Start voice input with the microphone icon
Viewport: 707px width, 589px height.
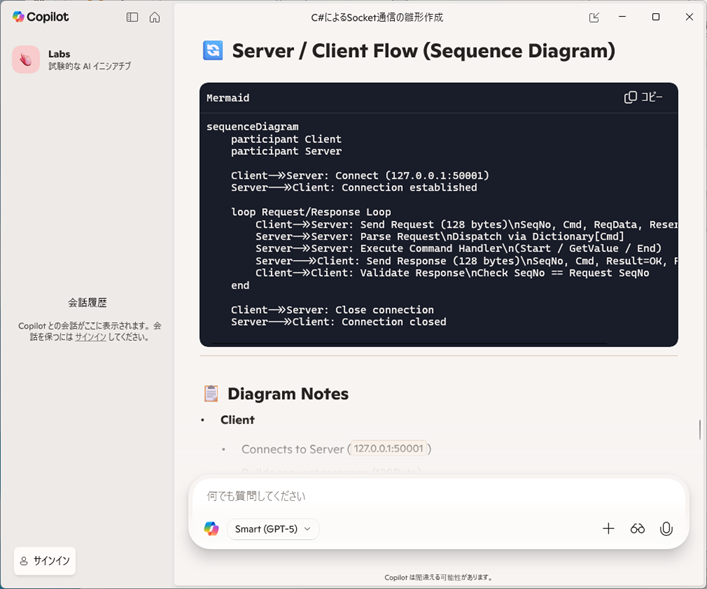(666, 529)
